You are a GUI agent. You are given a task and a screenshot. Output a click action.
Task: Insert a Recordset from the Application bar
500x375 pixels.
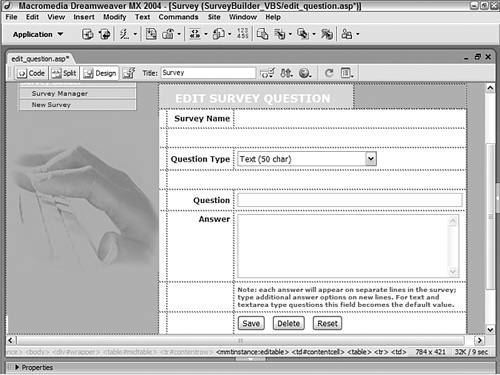click(88, 34)
